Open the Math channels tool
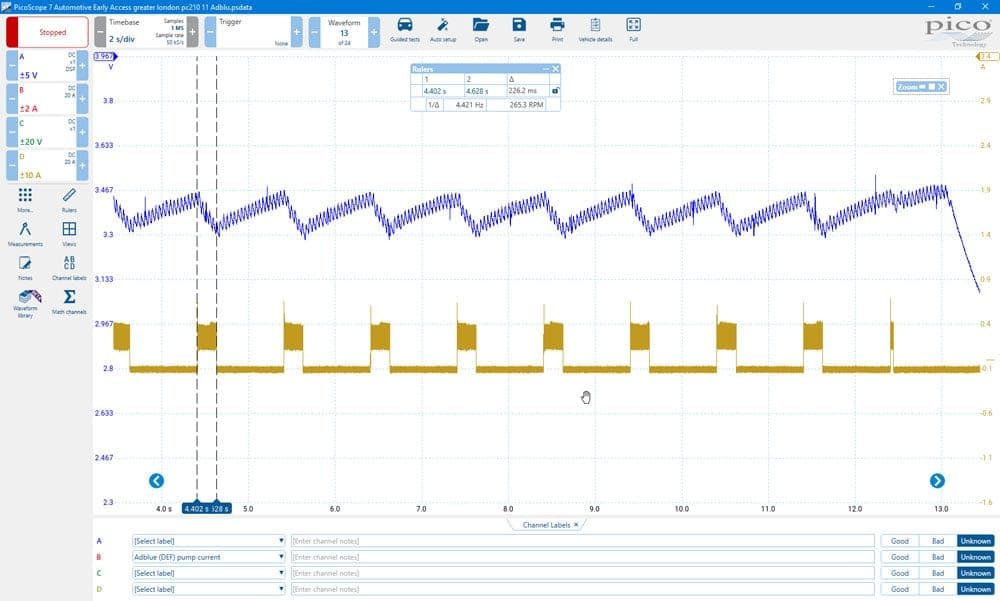The width and height of the screenshot is (1000, 601). click(x=69, y=301)
